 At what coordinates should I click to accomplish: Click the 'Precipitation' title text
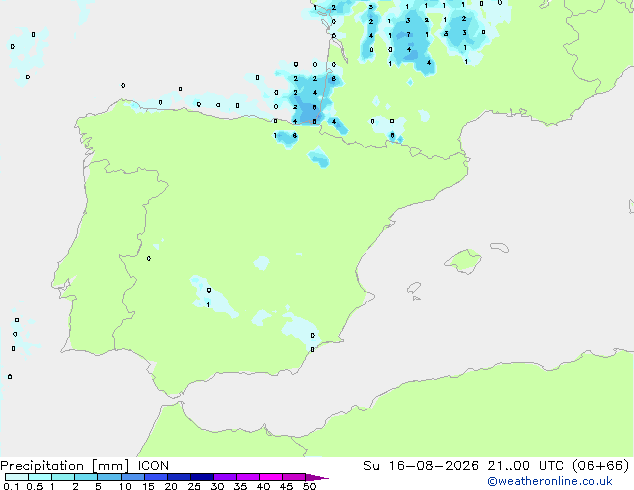coord(42,466)
